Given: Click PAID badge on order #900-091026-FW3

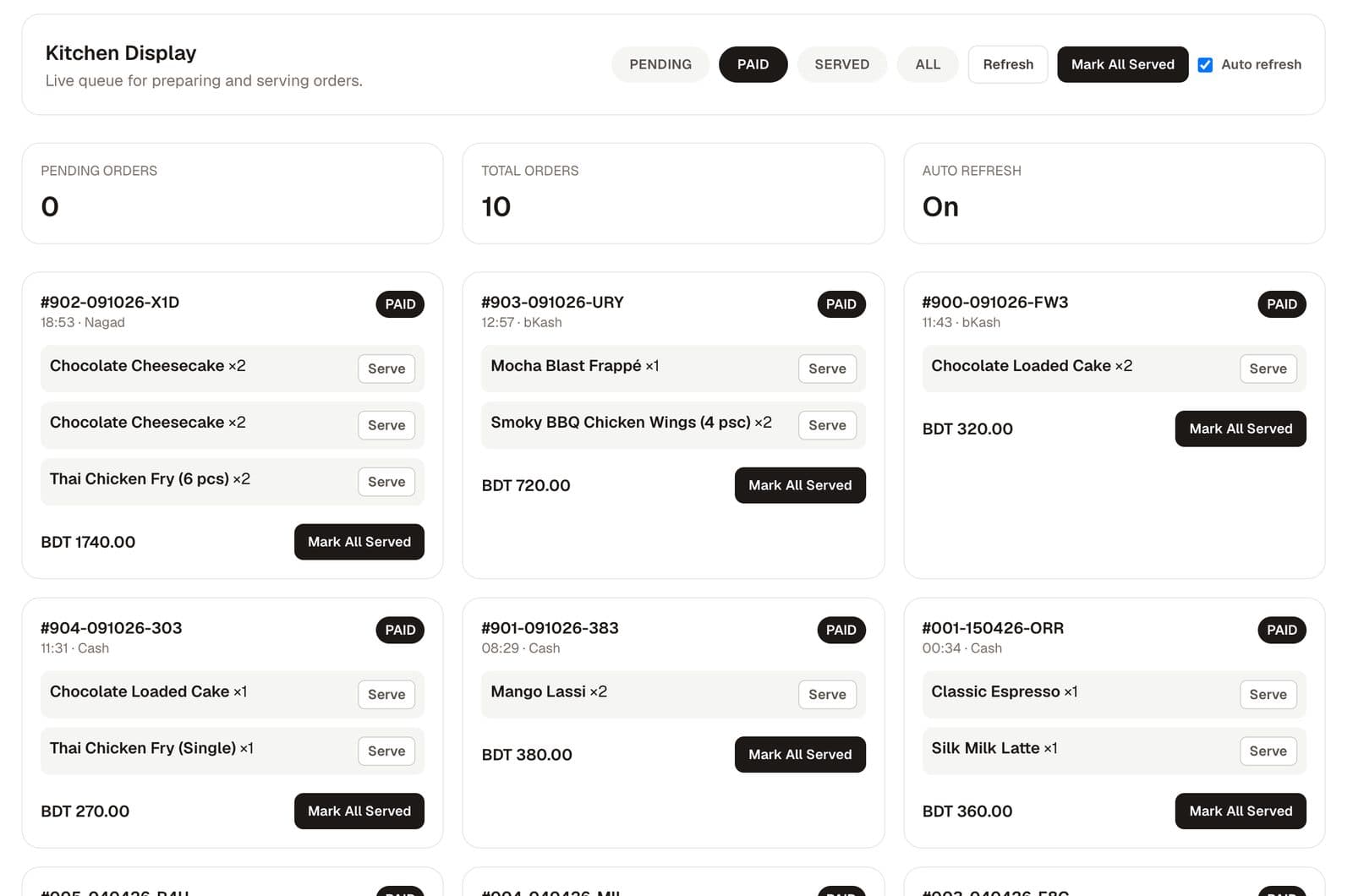Looking at the screenshot, I should click(x=1282, y=304).
